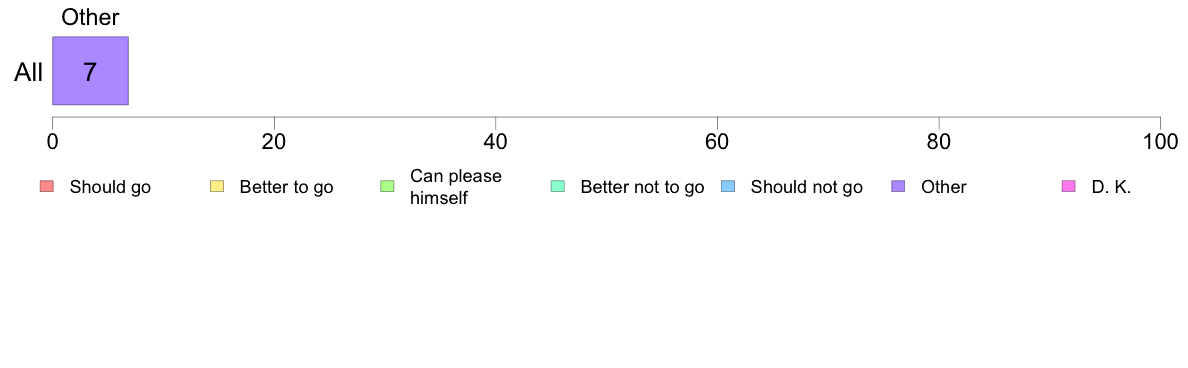Click the pink D. K. legend swatch
Image resolution: width=1188 pixels, height=368 pixels.
[x=1069, y=187]
